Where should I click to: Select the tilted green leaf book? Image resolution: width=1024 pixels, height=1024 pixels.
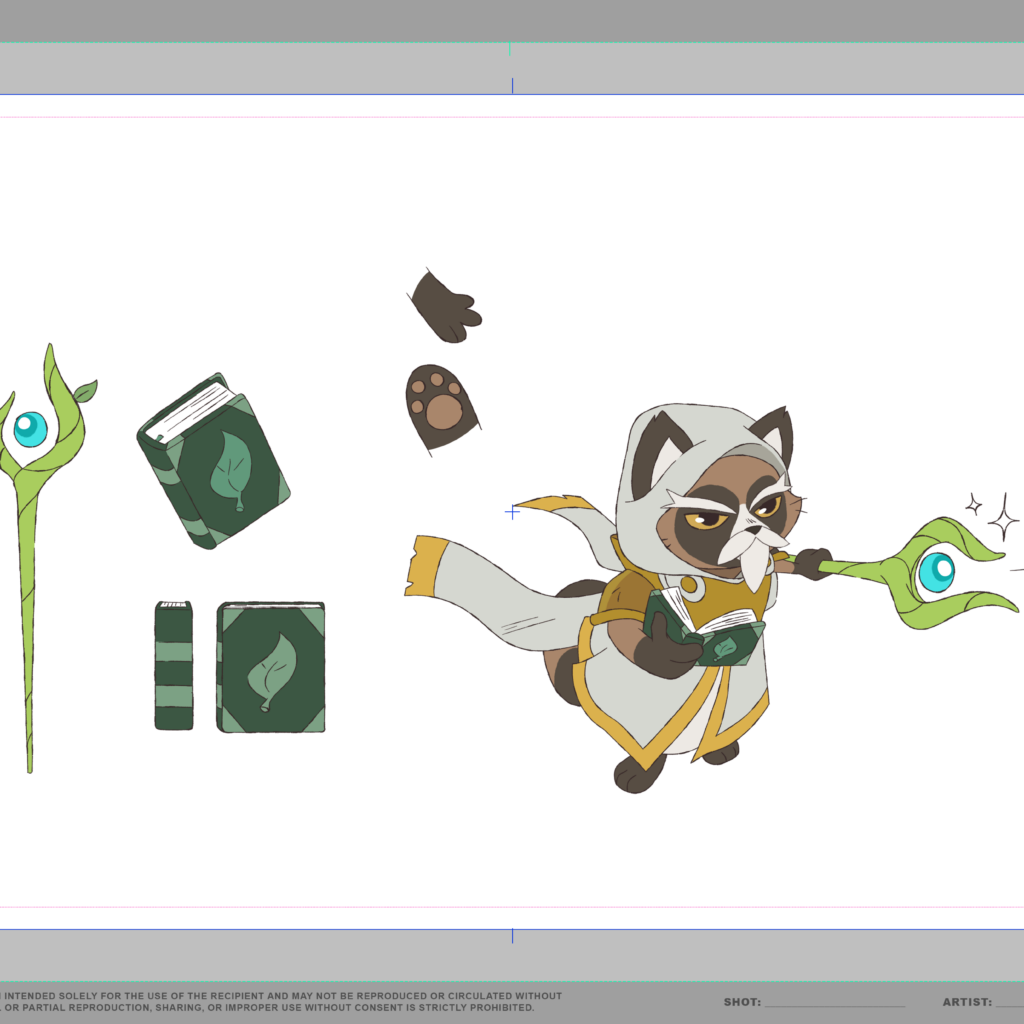click(213, 461)
